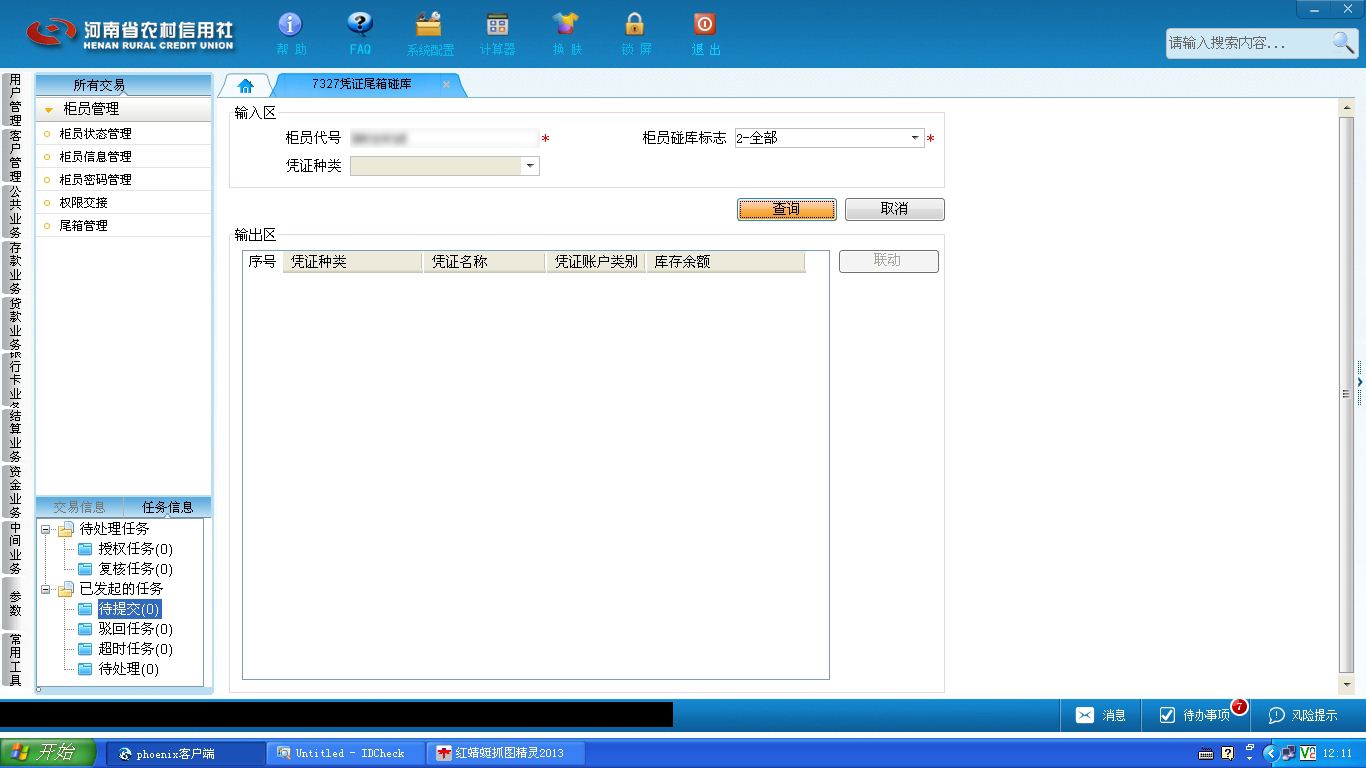
Task: Select the 驳回任务(0) tree item
Action: pyautogui.click(x=135, y=629)
